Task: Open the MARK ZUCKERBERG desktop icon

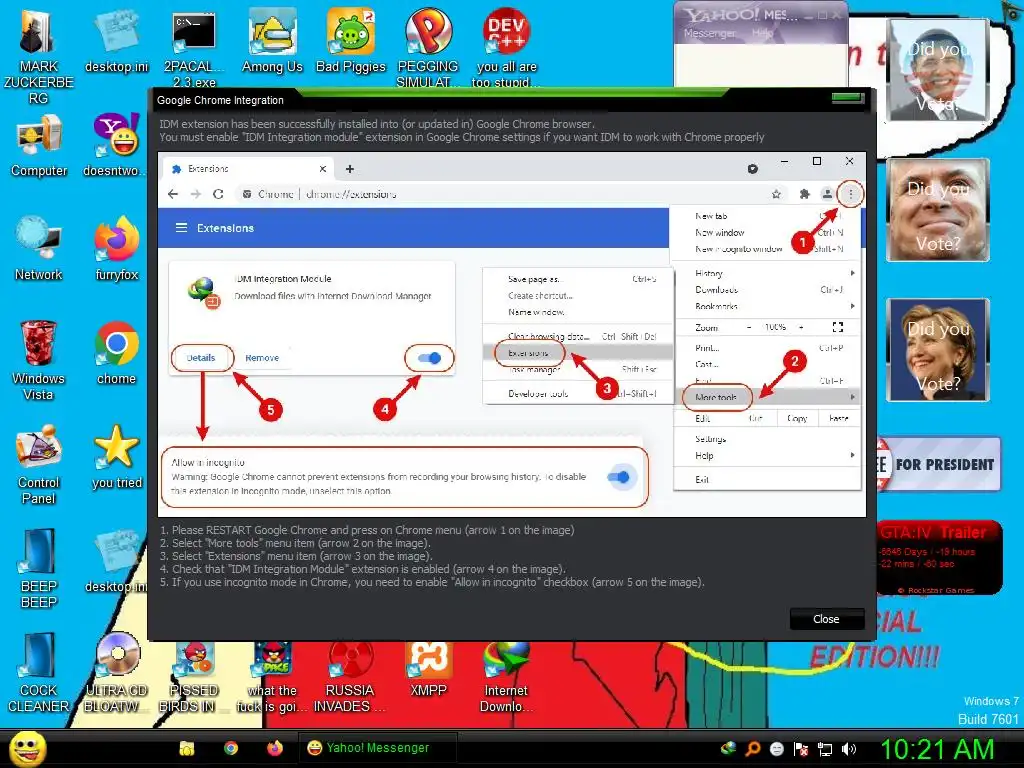Action: (38, 56)
